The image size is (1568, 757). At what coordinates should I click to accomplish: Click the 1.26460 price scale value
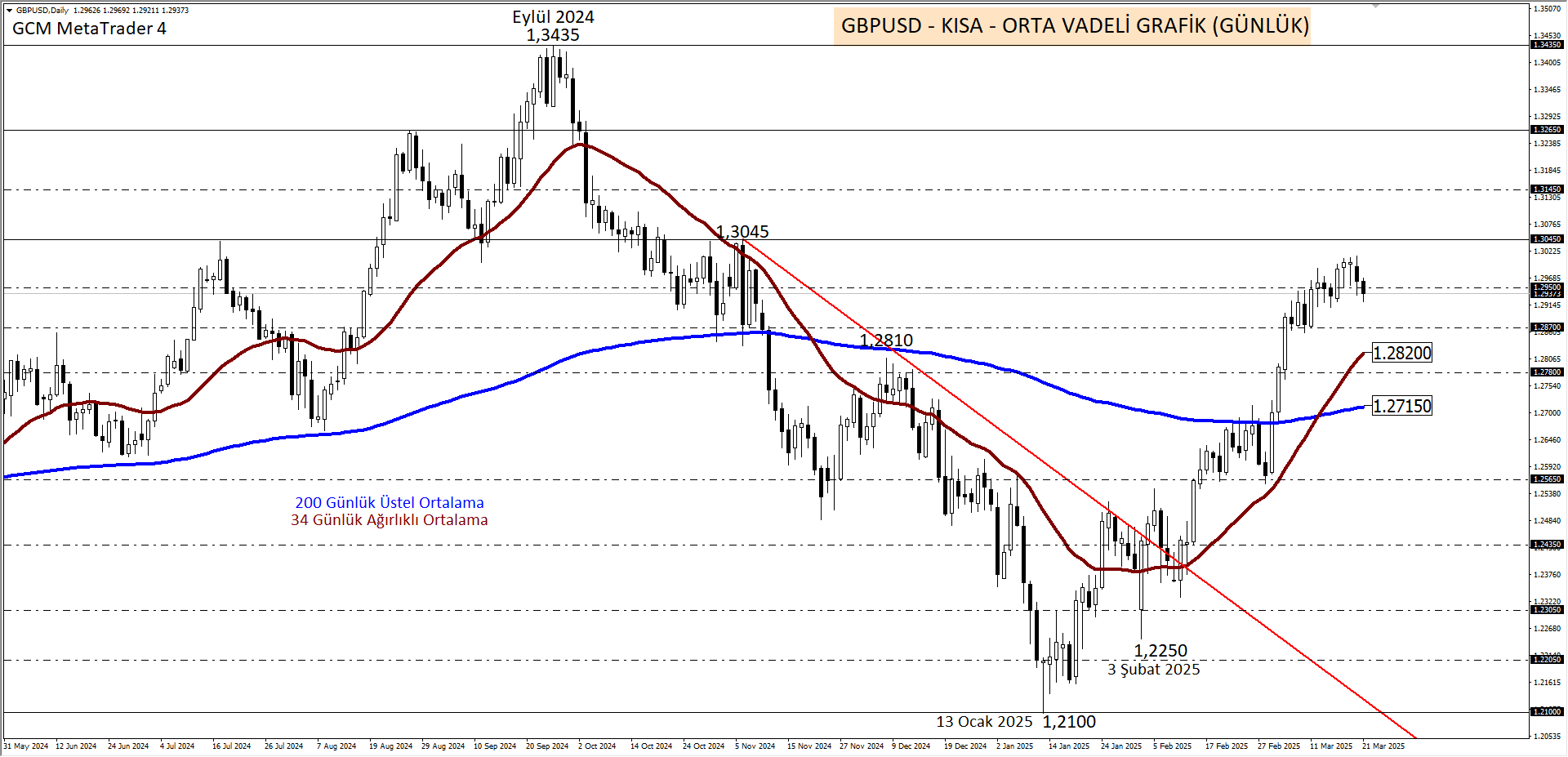(x=1548, y=440)
